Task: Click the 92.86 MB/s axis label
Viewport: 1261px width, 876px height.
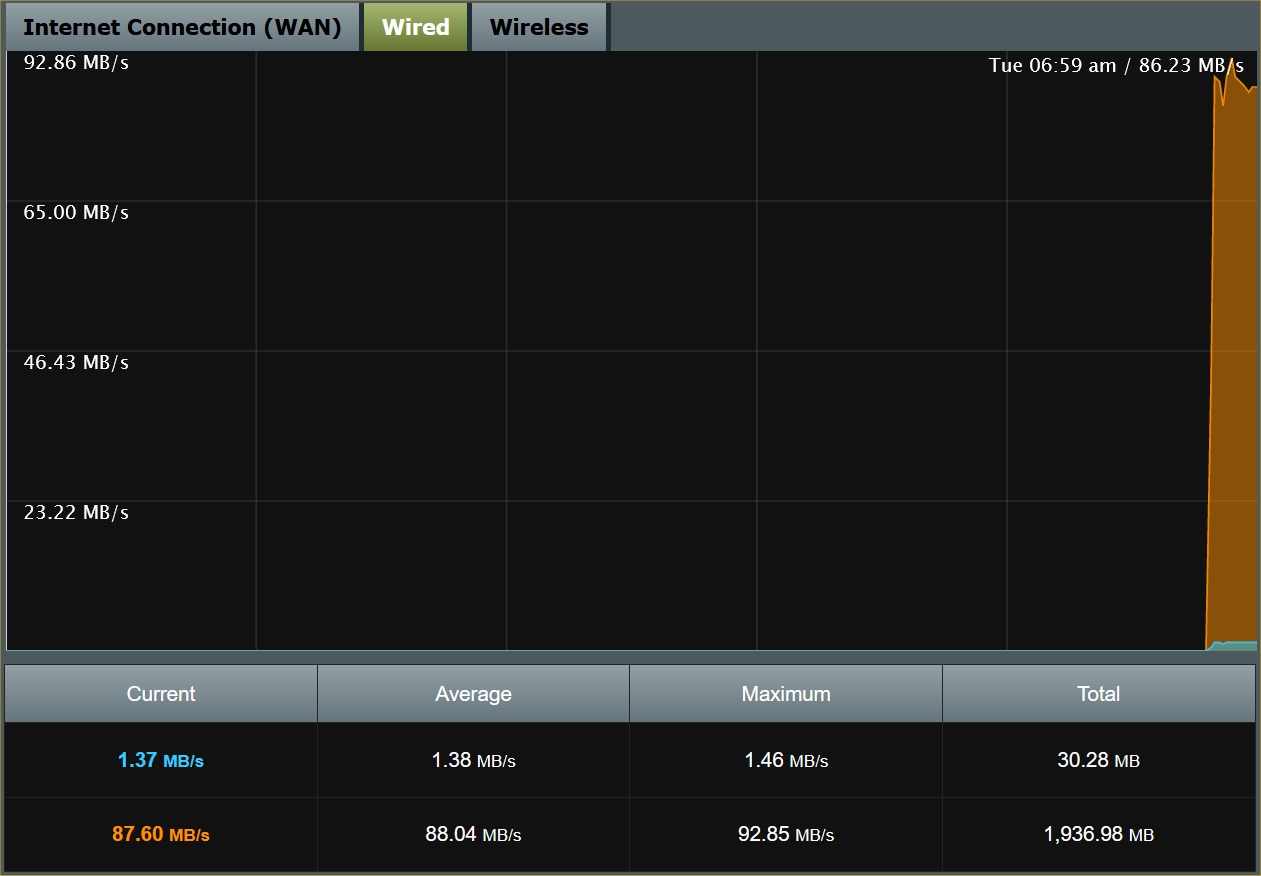Action: tap(76, 63)
